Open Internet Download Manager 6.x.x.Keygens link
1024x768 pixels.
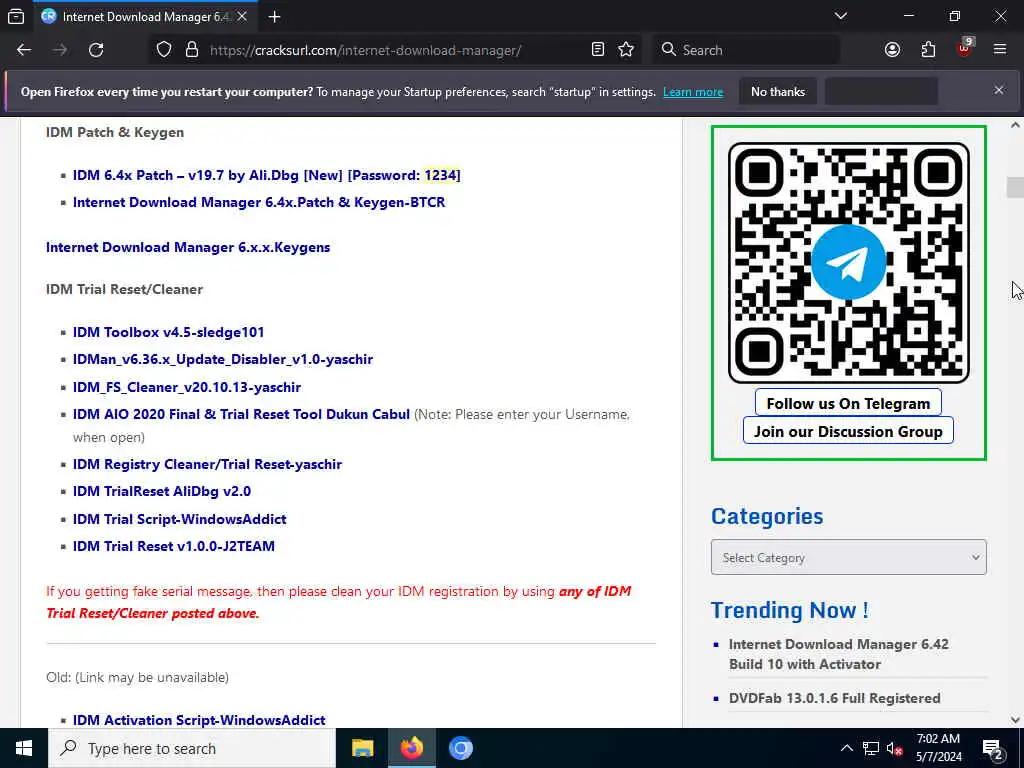pos(188,248)
